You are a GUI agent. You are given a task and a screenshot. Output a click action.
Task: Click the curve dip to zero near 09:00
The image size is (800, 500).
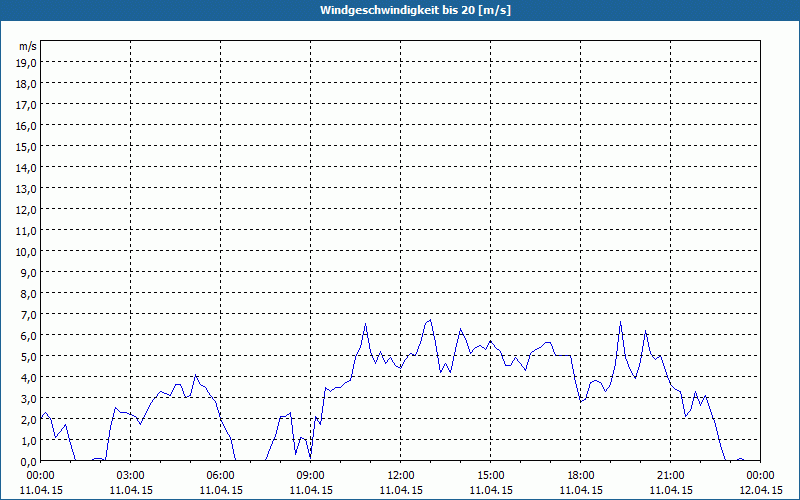311,457
